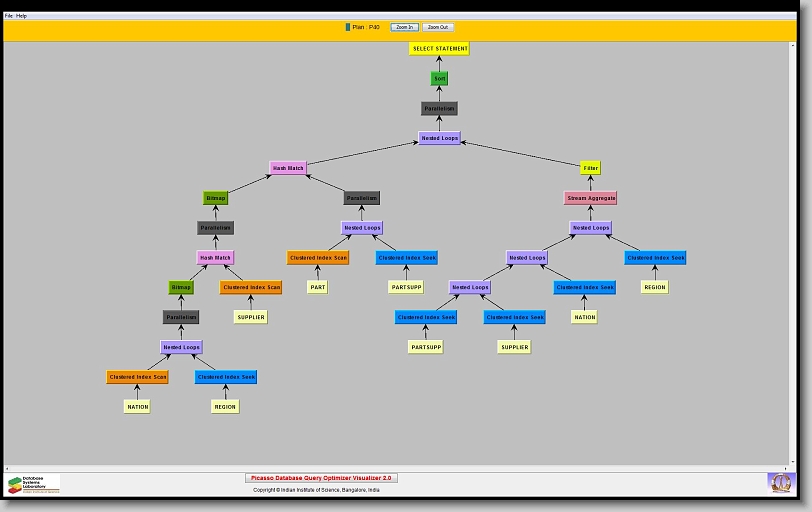
Task: Click the yellow Filter node
Action: click(591, 168)
